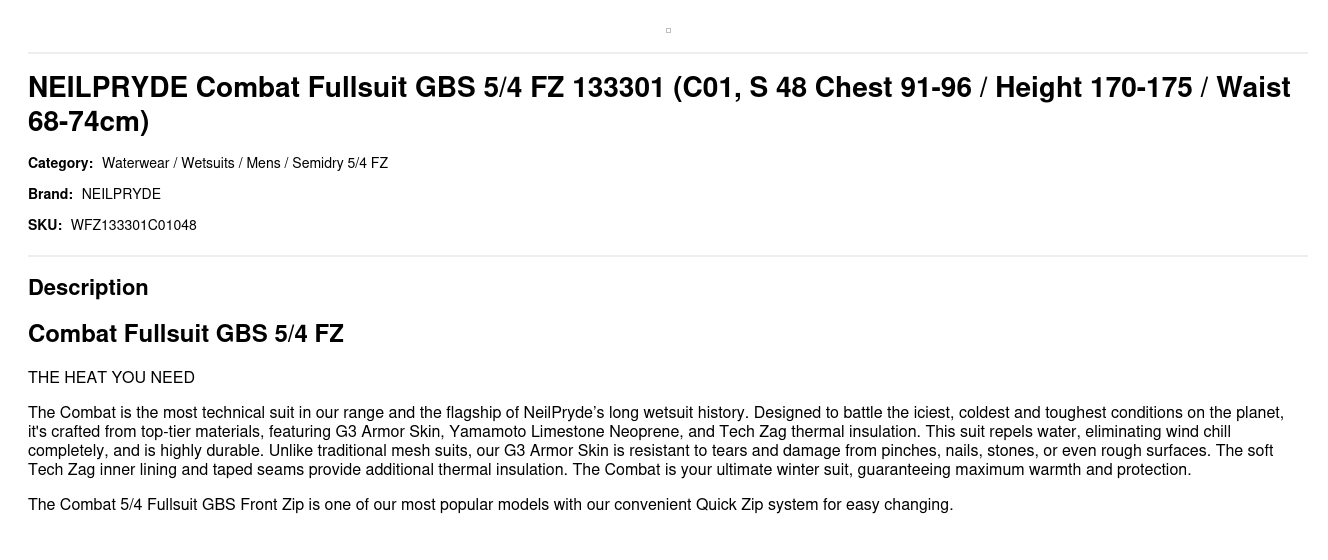Open the Waterwear category link
Screen dimensions: 1328x560
pyautogui.click(x=135, y=163)
